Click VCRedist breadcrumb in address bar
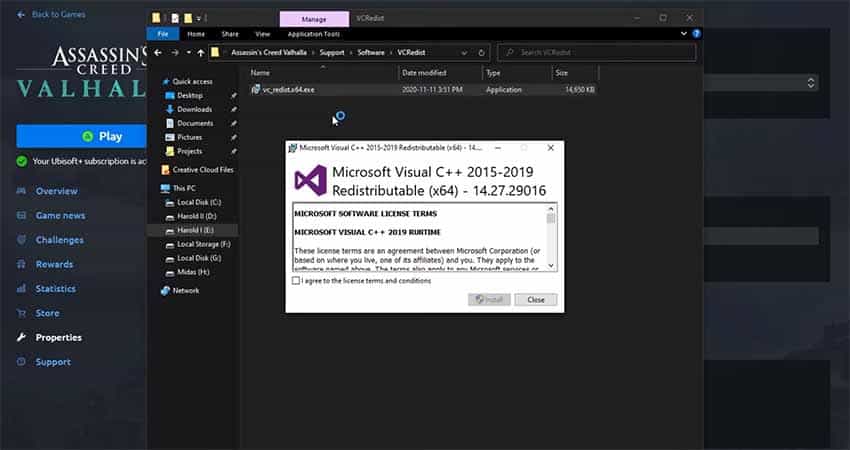850x450 pixels. tap(411, 53)
